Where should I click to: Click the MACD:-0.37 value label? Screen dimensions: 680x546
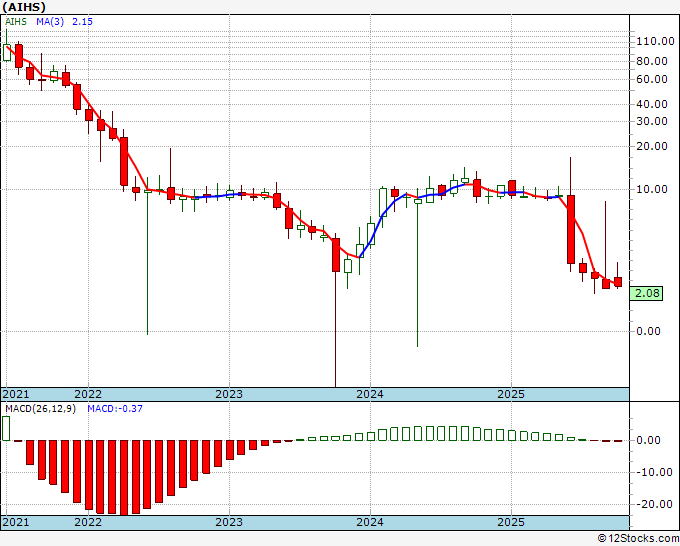[115, 409]
